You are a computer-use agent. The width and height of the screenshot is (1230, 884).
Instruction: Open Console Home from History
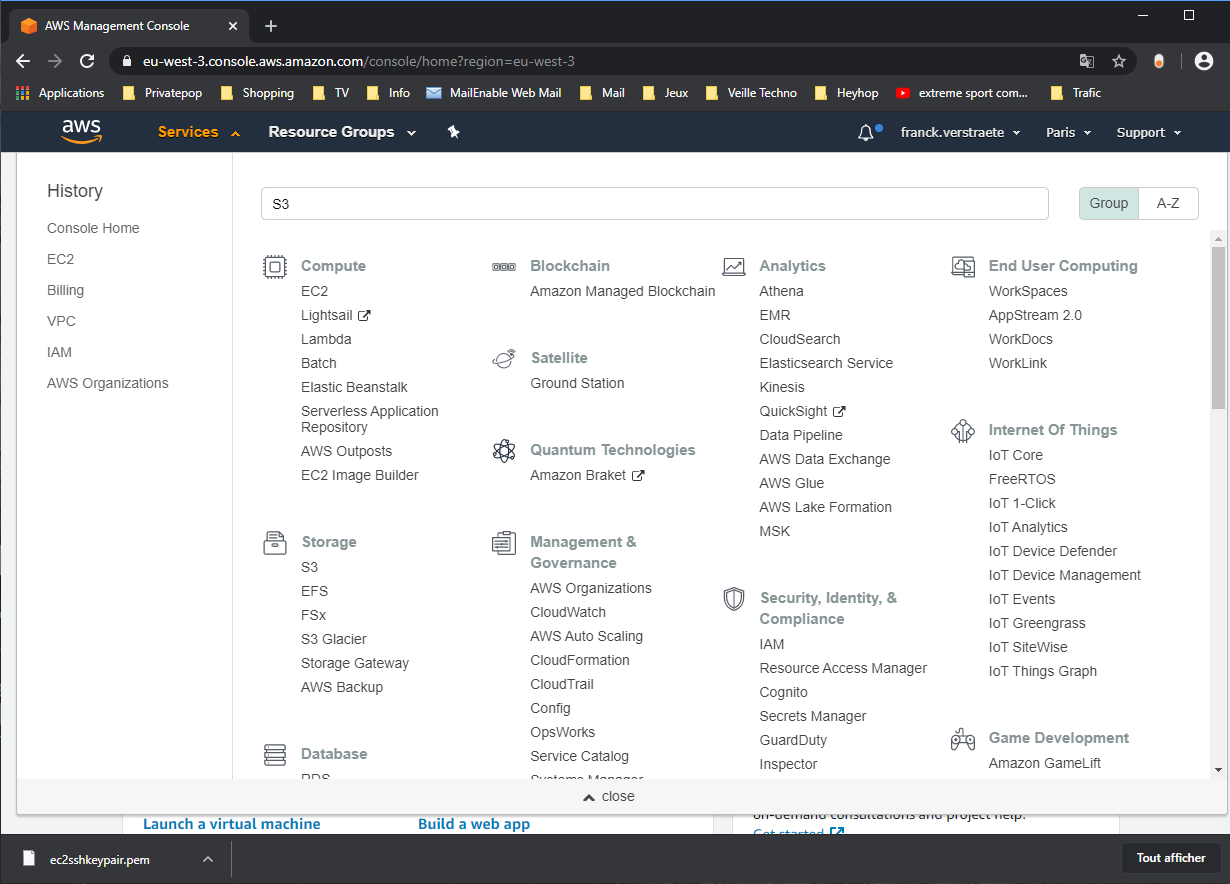93,228
